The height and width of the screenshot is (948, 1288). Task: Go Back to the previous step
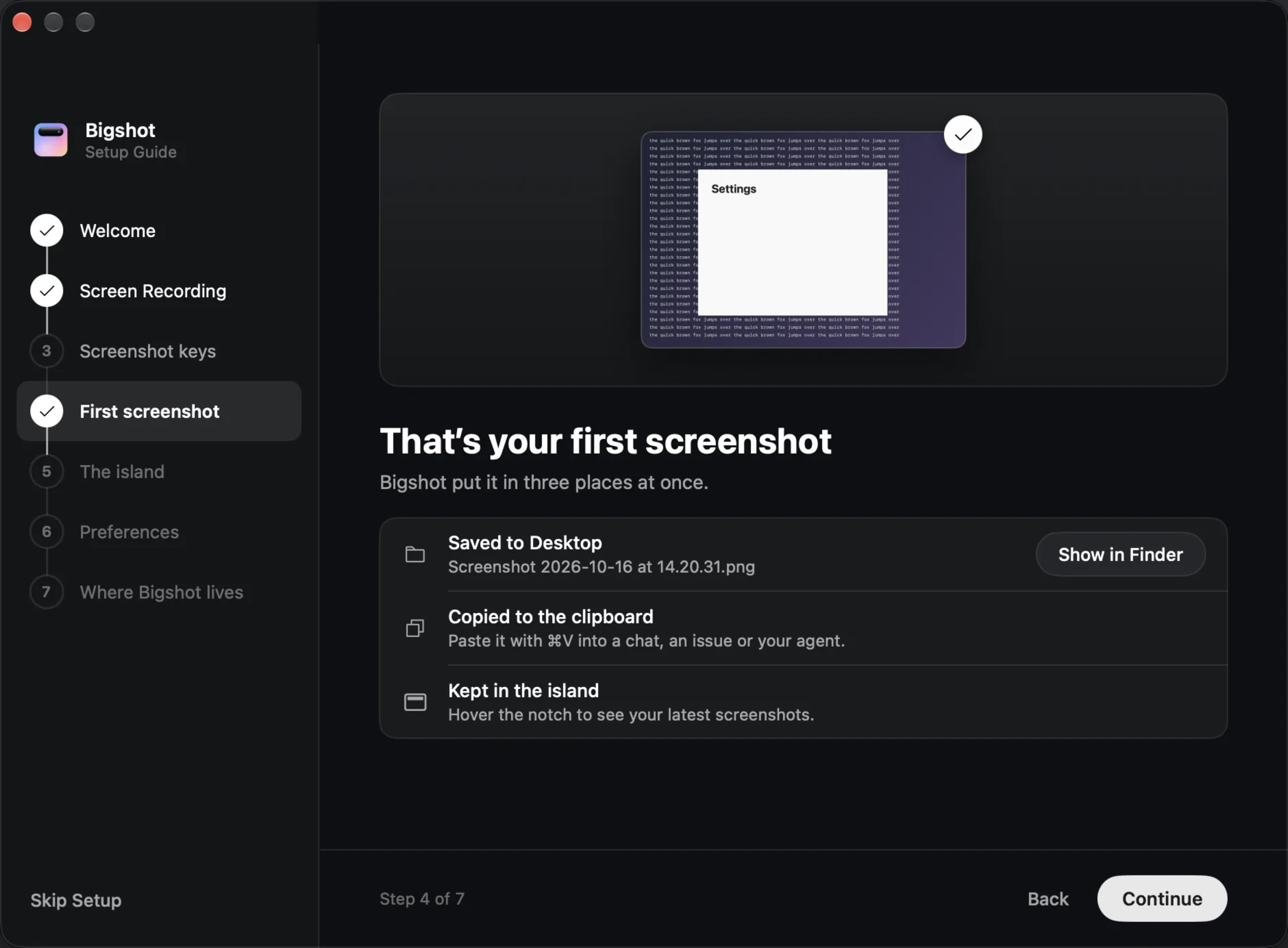[1048, 899]
